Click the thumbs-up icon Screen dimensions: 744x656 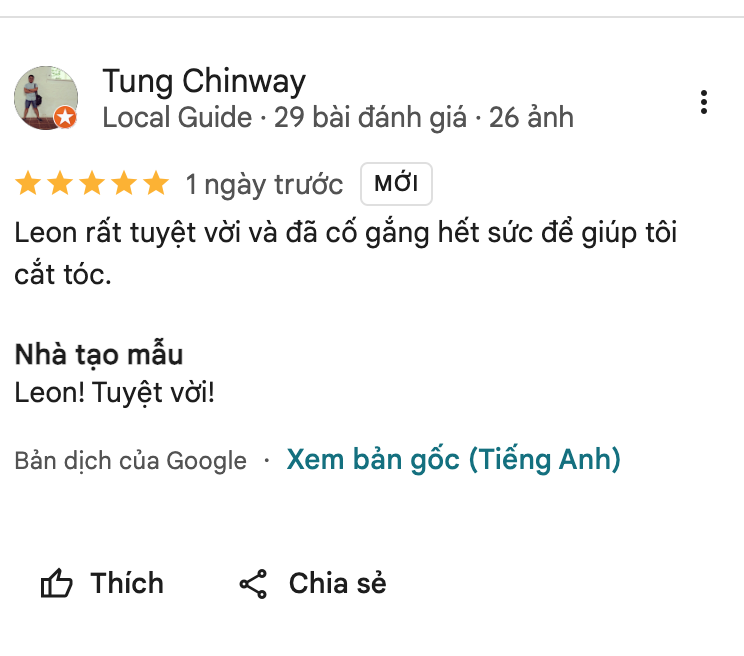pos(56,584)
